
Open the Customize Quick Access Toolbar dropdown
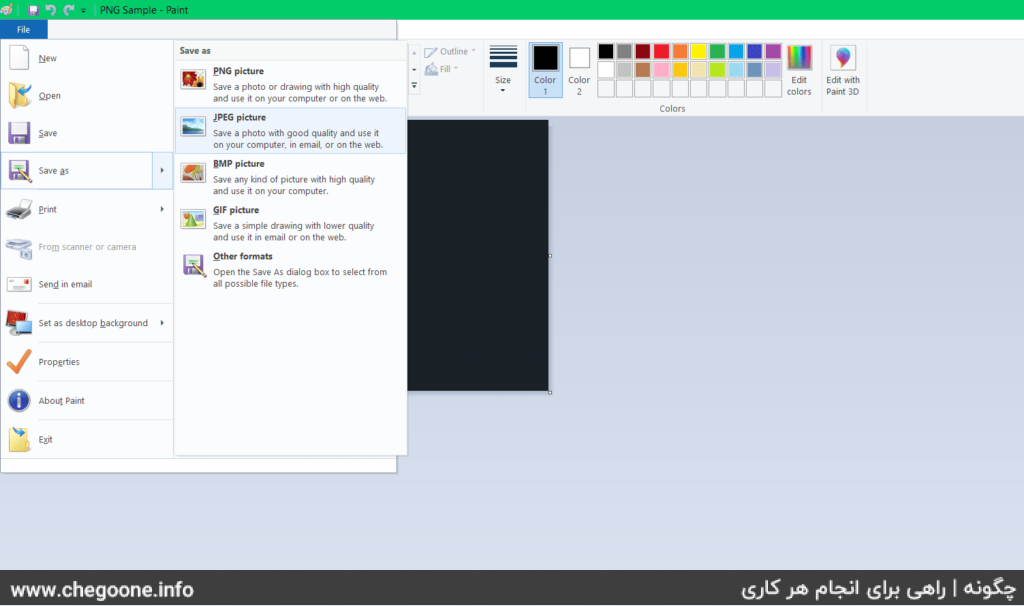pos(84,10)
